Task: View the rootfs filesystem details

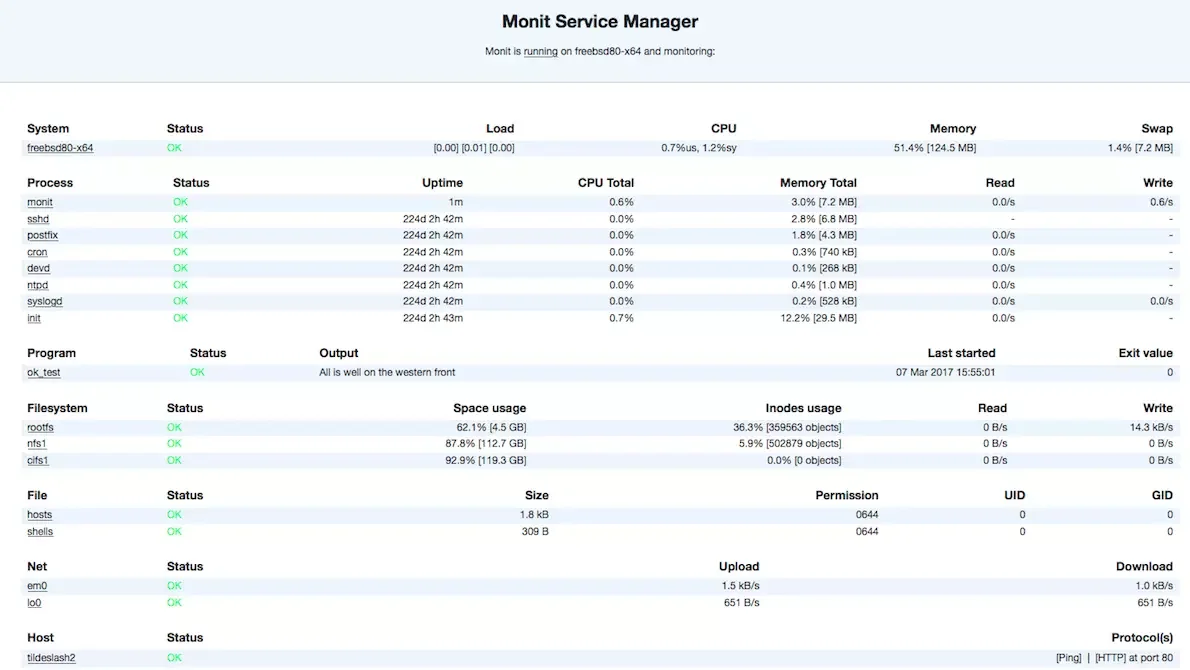Action: (x=40, y=427)
